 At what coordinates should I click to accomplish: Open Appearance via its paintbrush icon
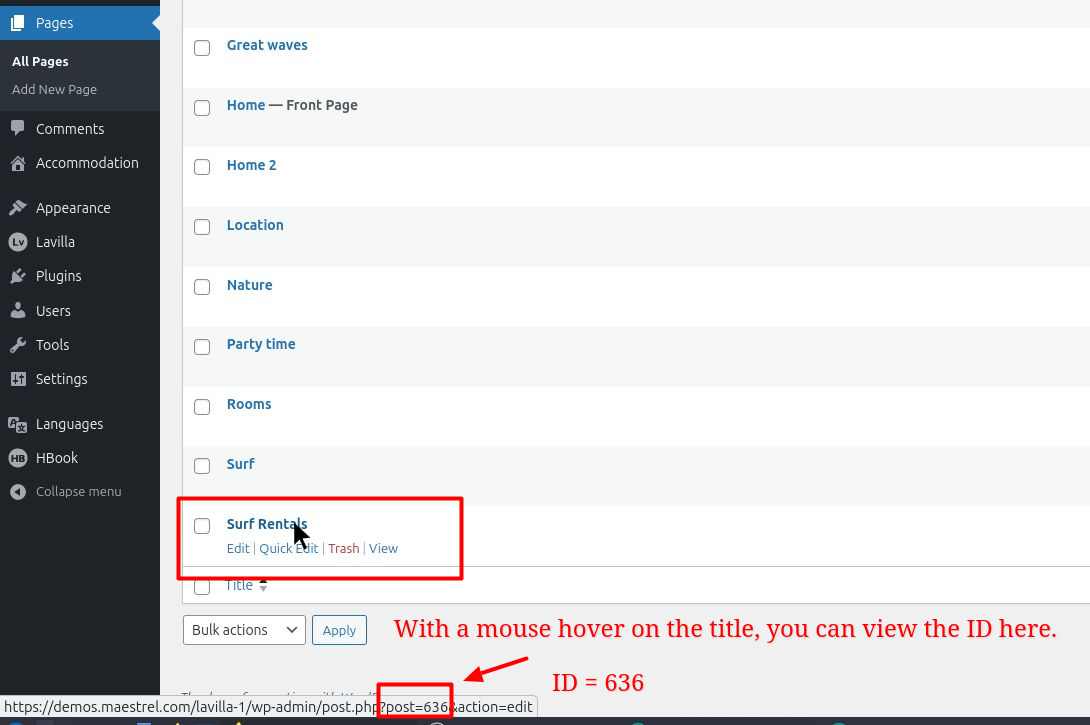point(18,208)
